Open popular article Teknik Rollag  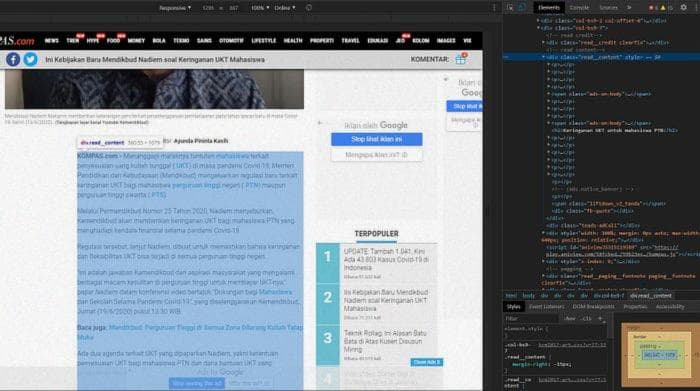pyautogui.click(x=385, y=341)
